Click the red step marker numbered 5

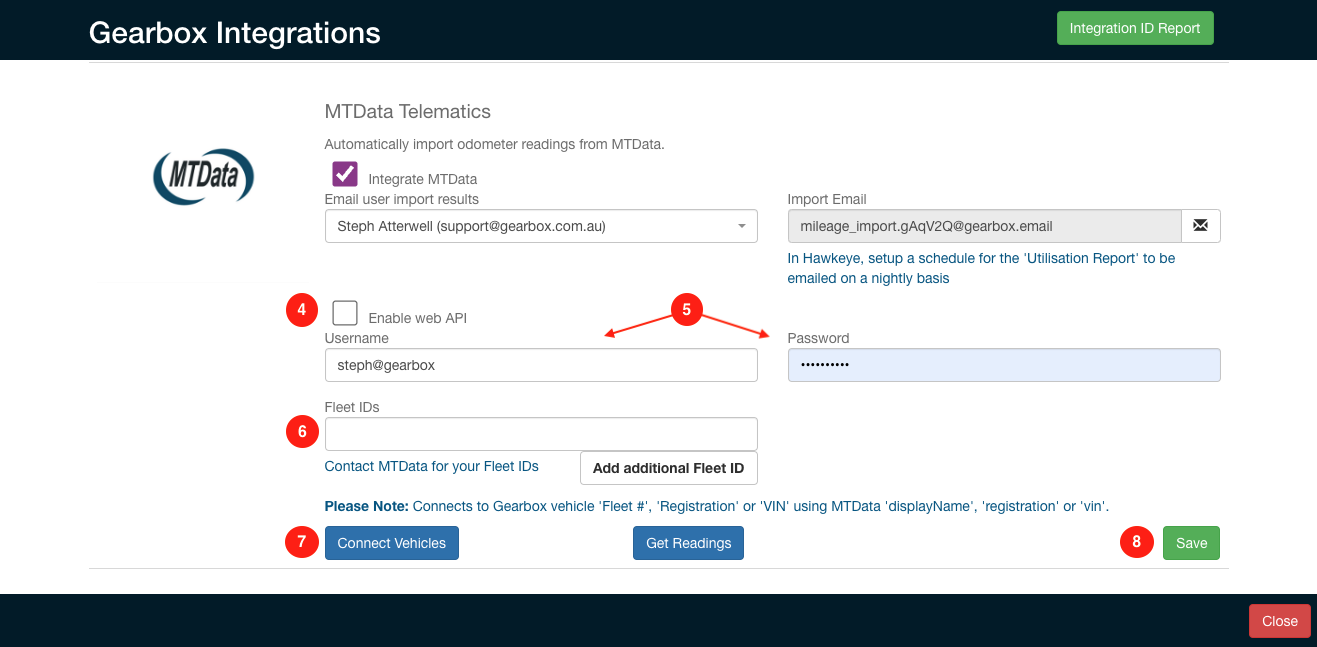(x=686, y=310)
